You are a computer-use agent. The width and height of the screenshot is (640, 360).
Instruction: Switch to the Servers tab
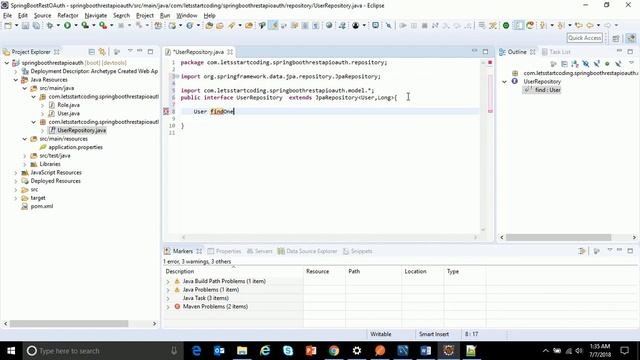260,251
